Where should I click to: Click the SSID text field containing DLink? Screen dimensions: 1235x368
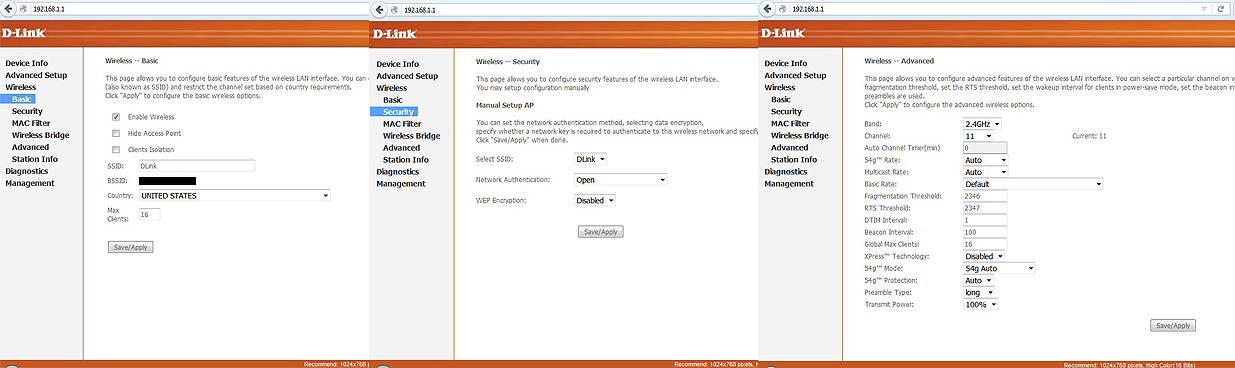click(197, 166)
